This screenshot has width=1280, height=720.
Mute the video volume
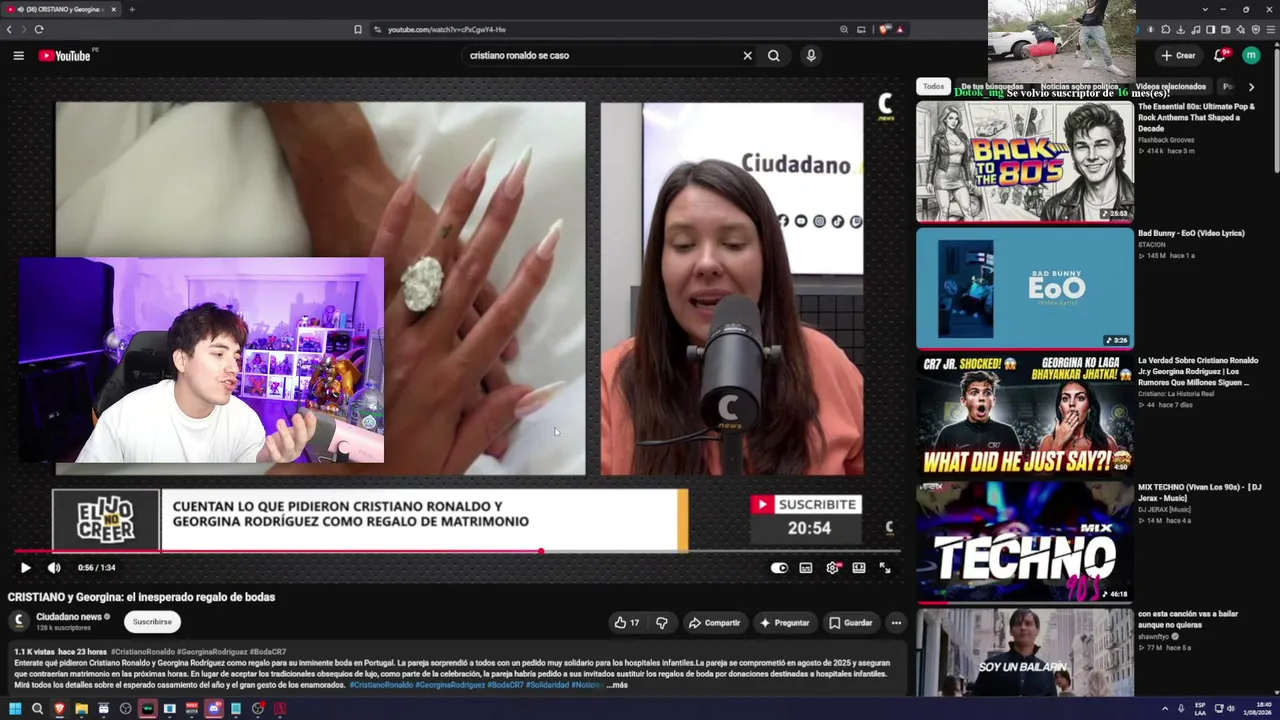point(54,568)
